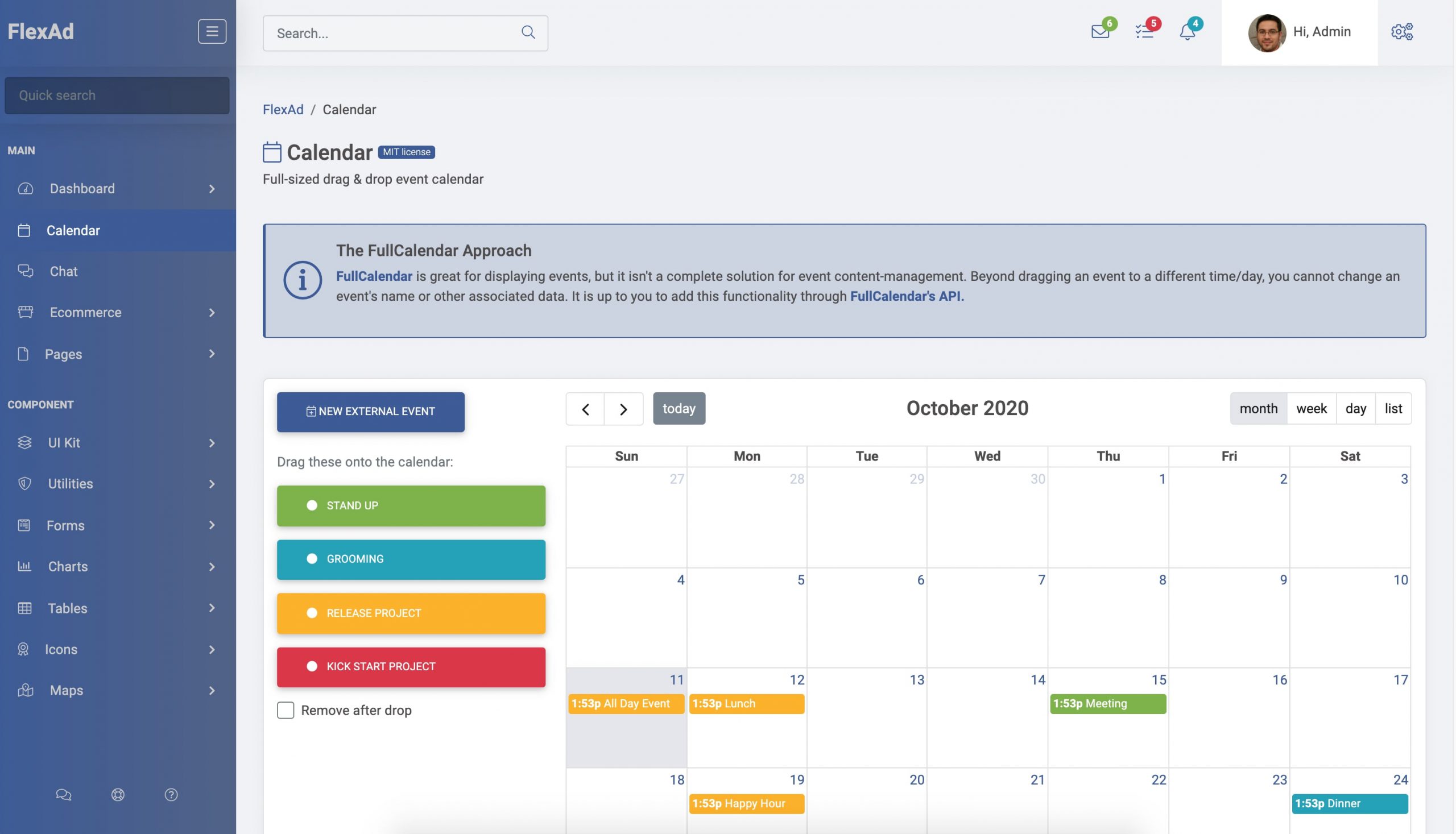Click the info circle icon in the alert box
Viewport: 1456px width, 834px height.
click(303, 280)
